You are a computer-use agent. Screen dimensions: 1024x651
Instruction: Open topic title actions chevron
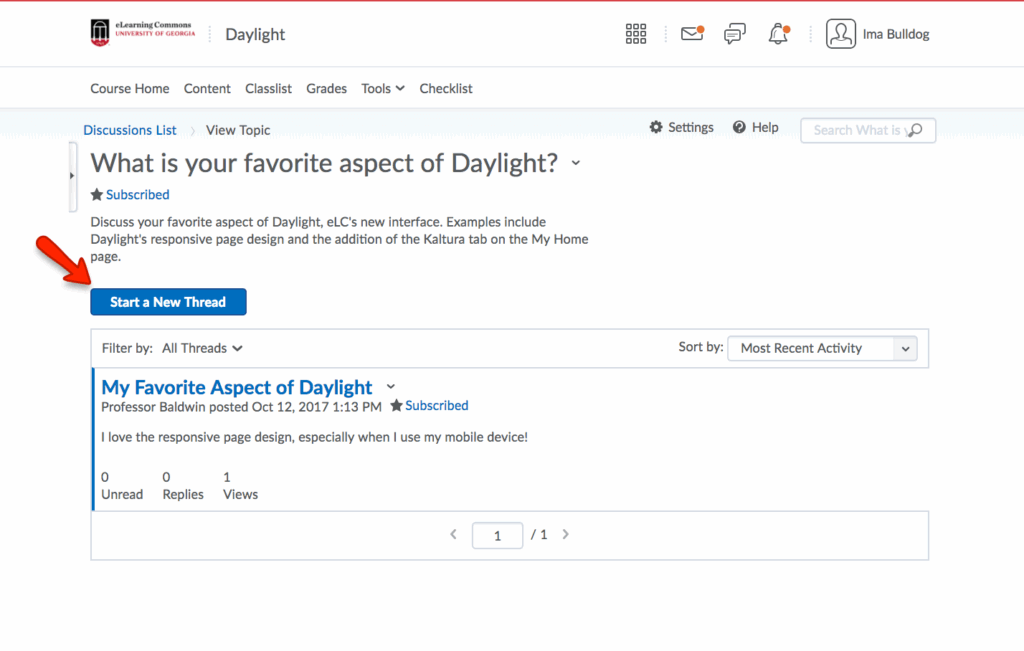point(576,163)
